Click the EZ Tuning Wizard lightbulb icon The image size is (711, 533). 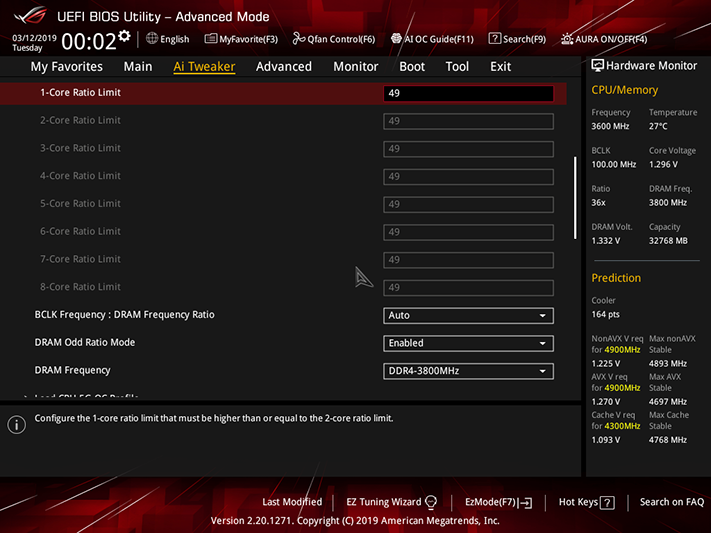(x=431, y=502)
